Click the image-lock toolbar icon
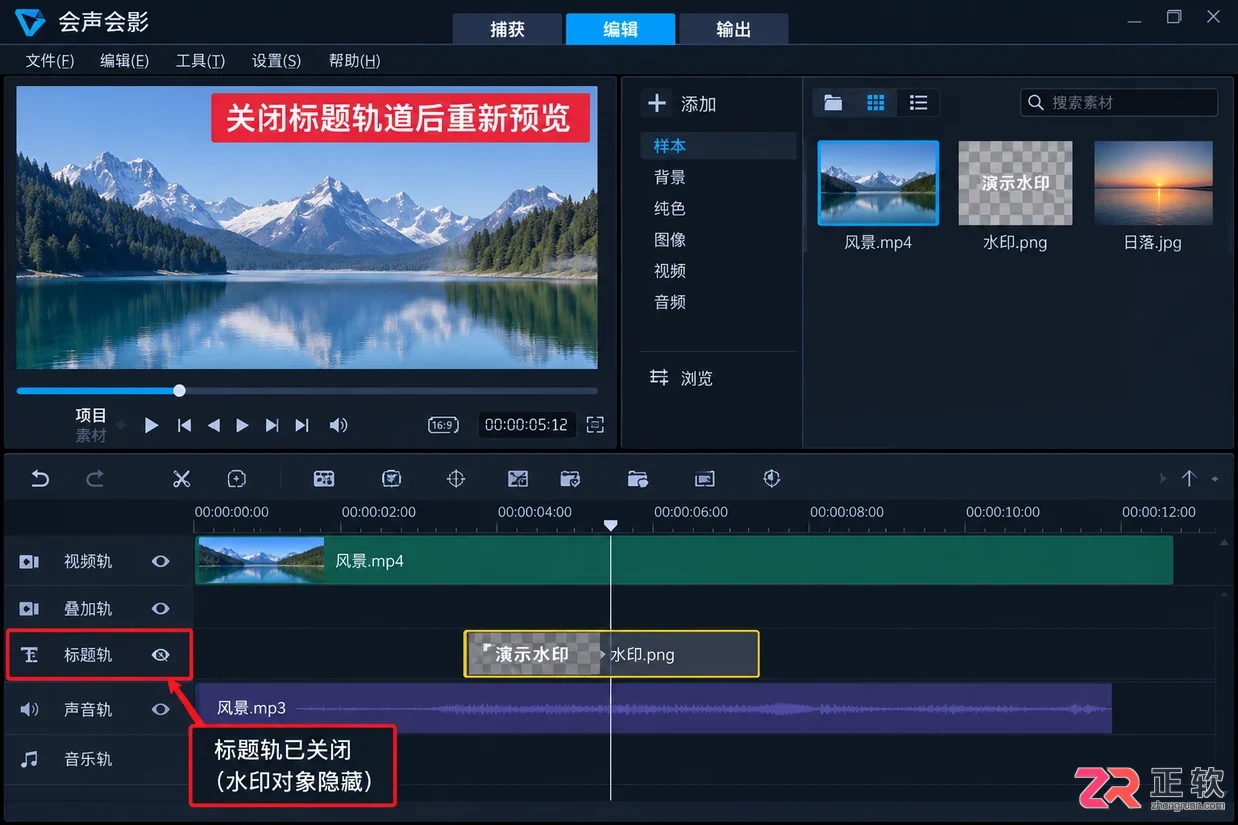The height and width of the screenshot is (825, 1238). (518, 479)
